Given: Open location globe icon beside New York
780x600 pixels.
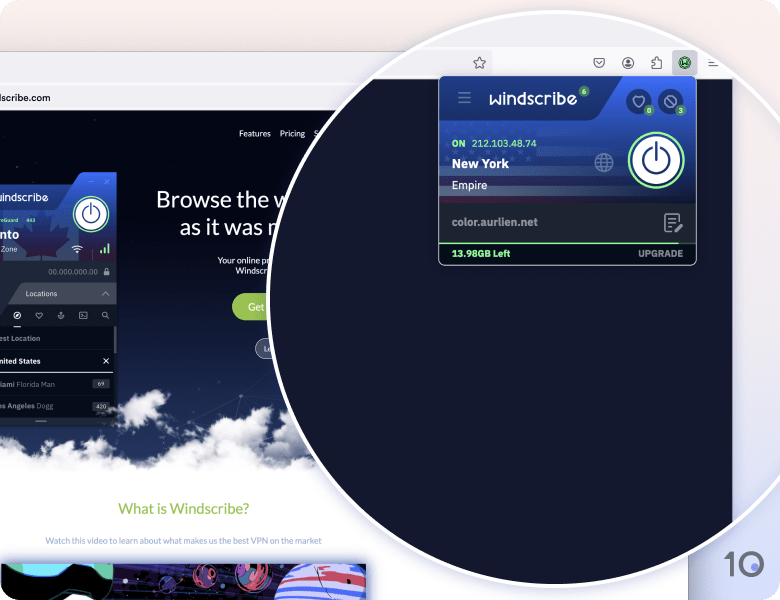Looking at the screenshot, I should pos(604,162).
